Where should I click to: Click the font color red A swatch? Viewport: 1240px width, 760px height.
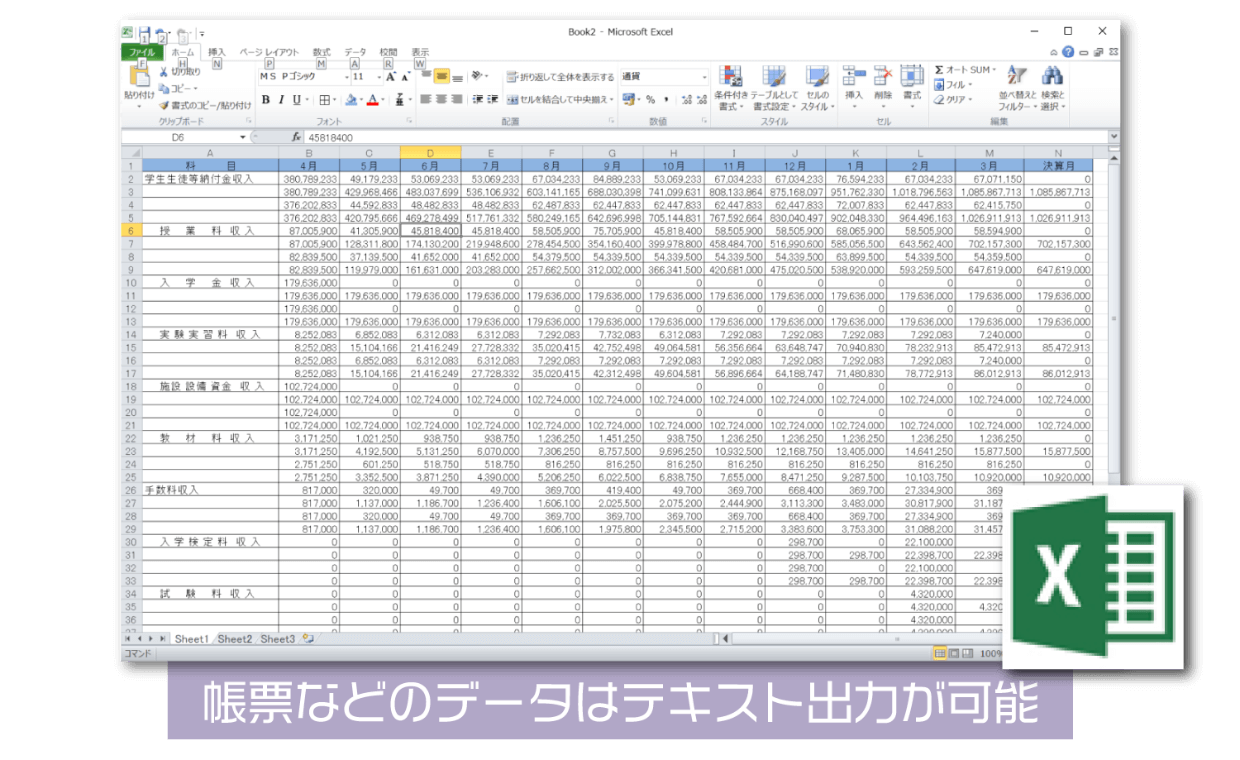pos(373,100)
